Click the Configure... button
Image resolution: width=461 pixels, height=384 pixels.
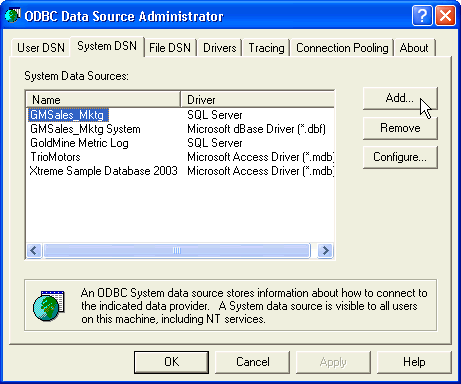pos(400,157)
